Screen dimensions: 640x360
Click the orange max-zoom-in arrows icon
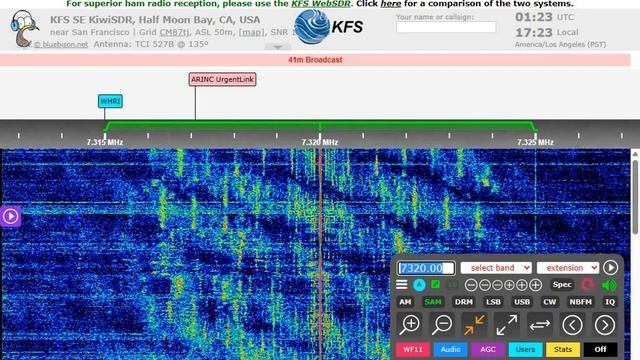[474, 325]
